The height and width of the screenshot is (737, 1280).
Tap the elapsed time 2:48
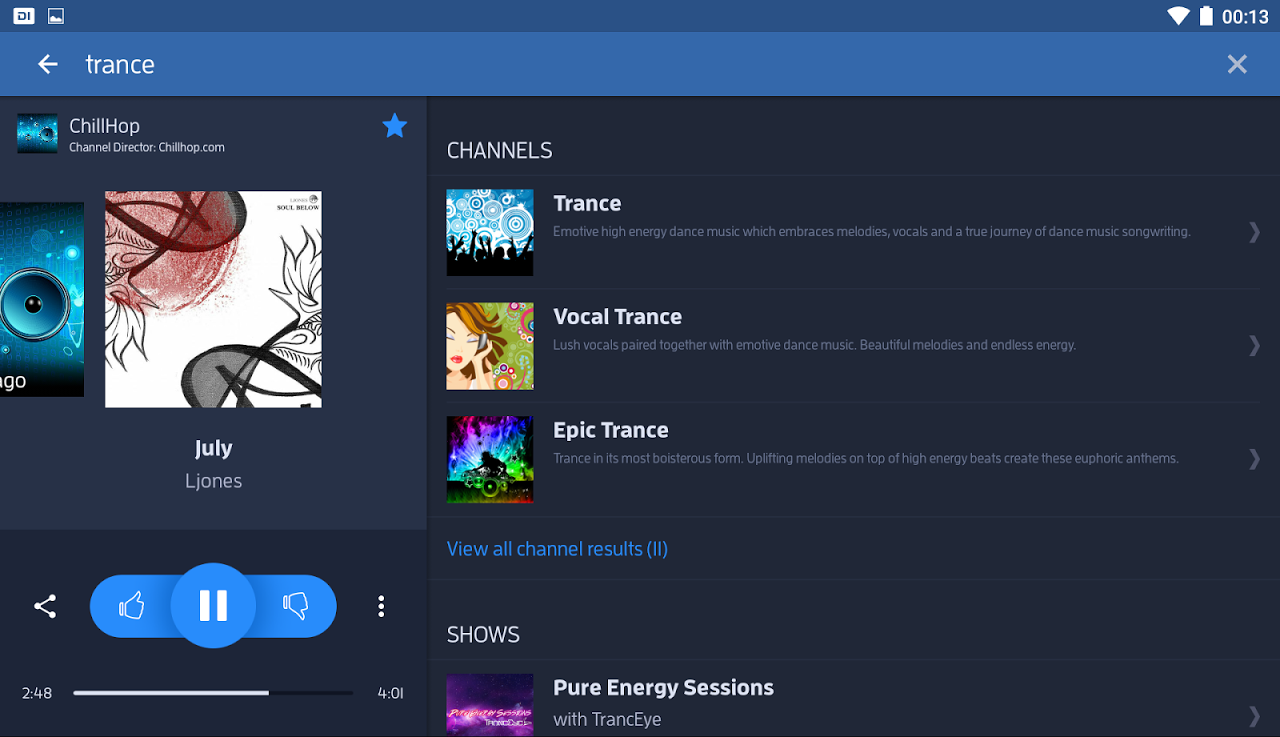click(x=37, y=693)
